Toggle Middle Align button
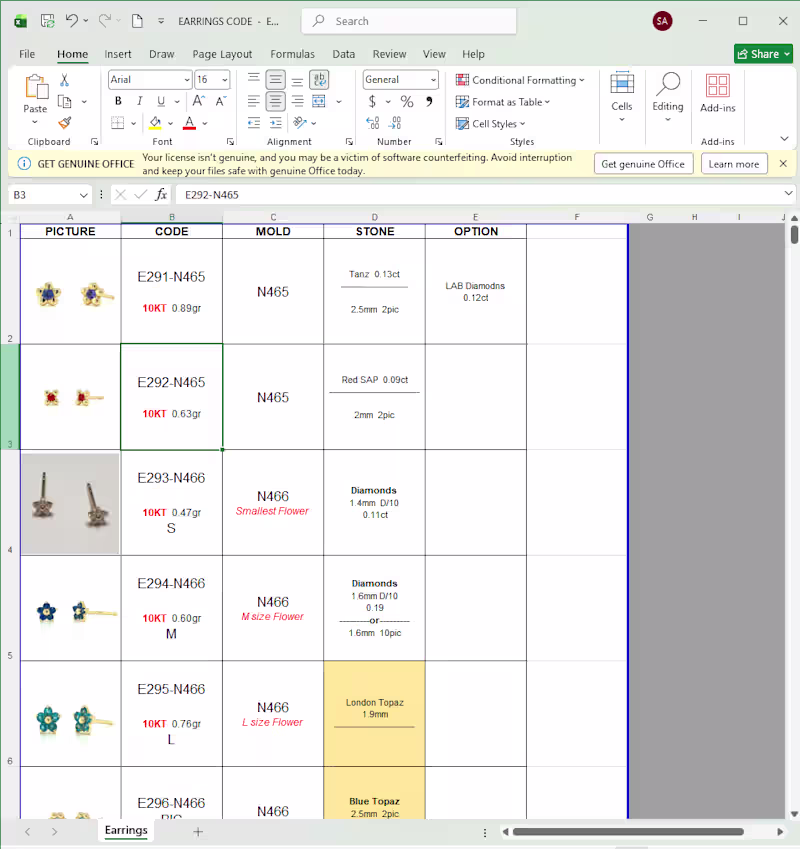This screenshot has height=849, width=800. [x=276, y=80]
